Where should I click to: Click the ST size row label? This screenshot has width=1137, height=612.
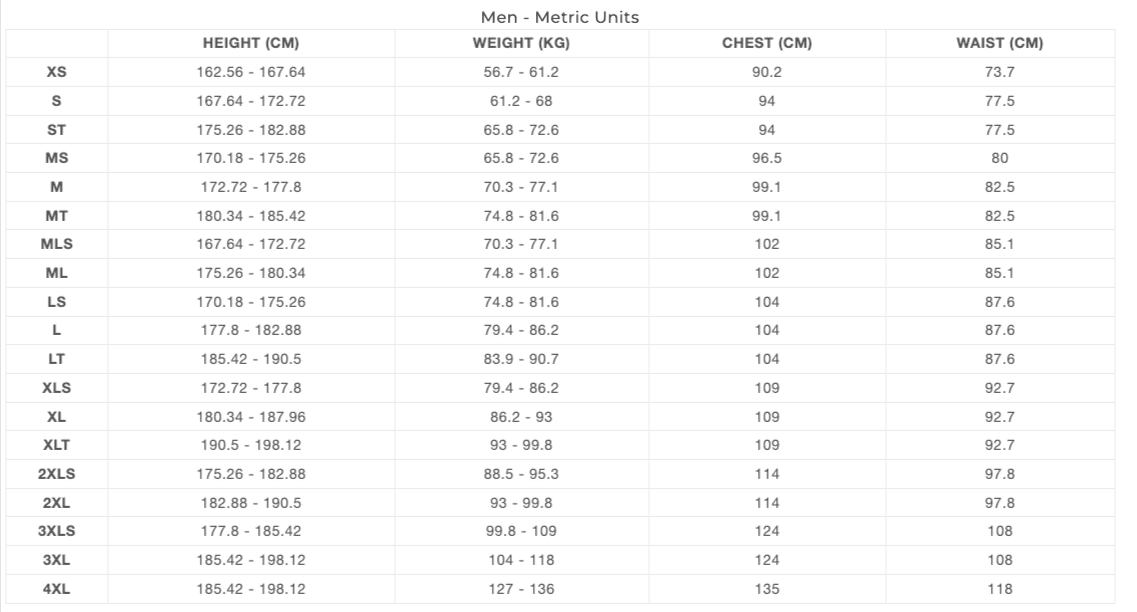coord(57,130)
